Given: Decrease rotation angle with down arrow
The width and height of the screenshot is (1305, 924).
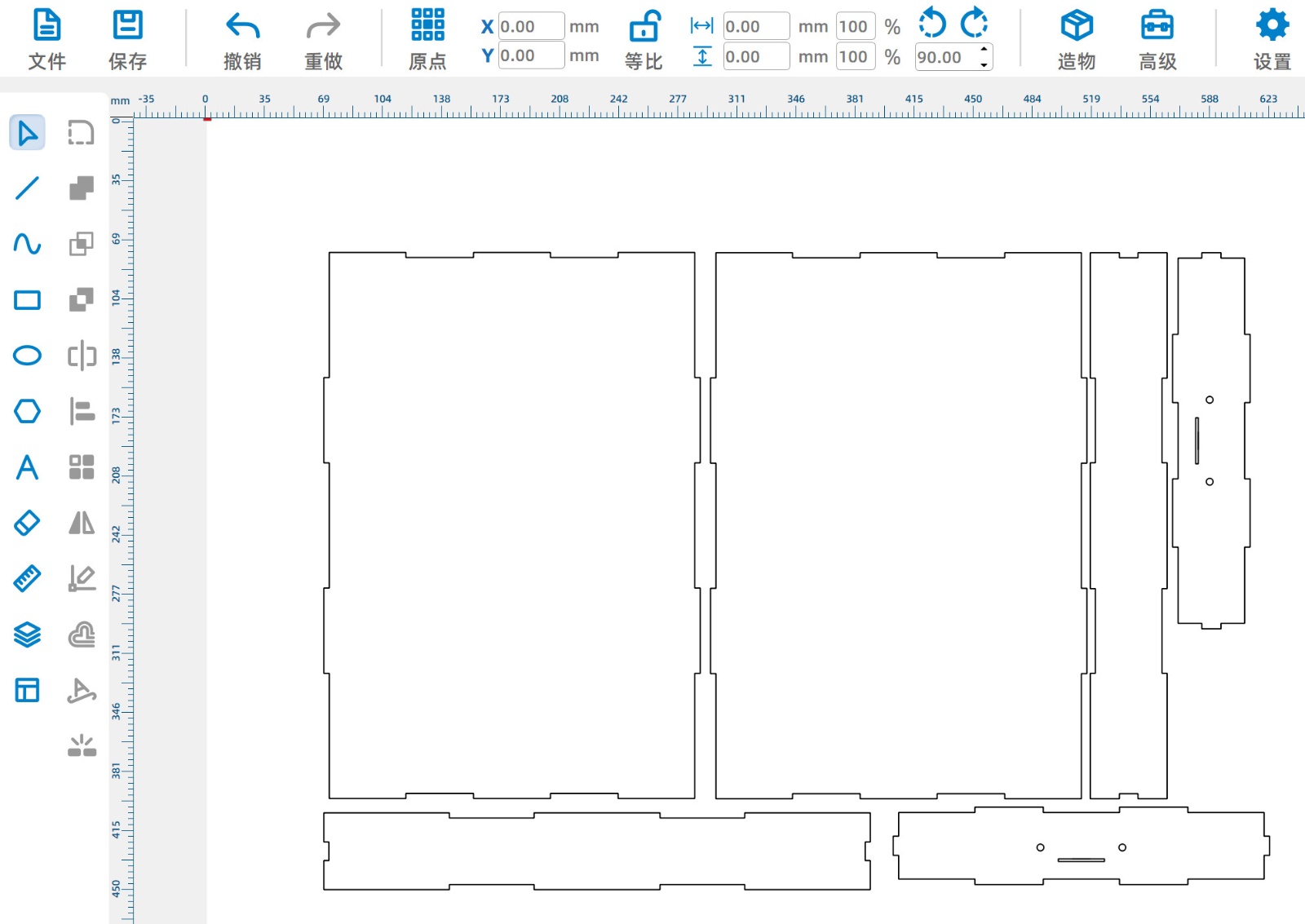Looking at the screenshot, I should [984, 64].
